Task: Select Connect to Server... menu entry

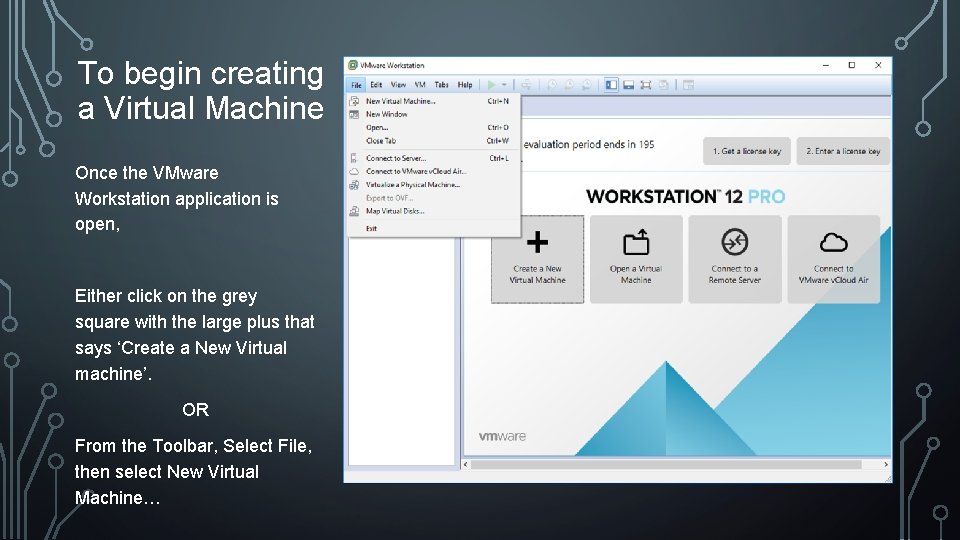Action: pos(433,158)
